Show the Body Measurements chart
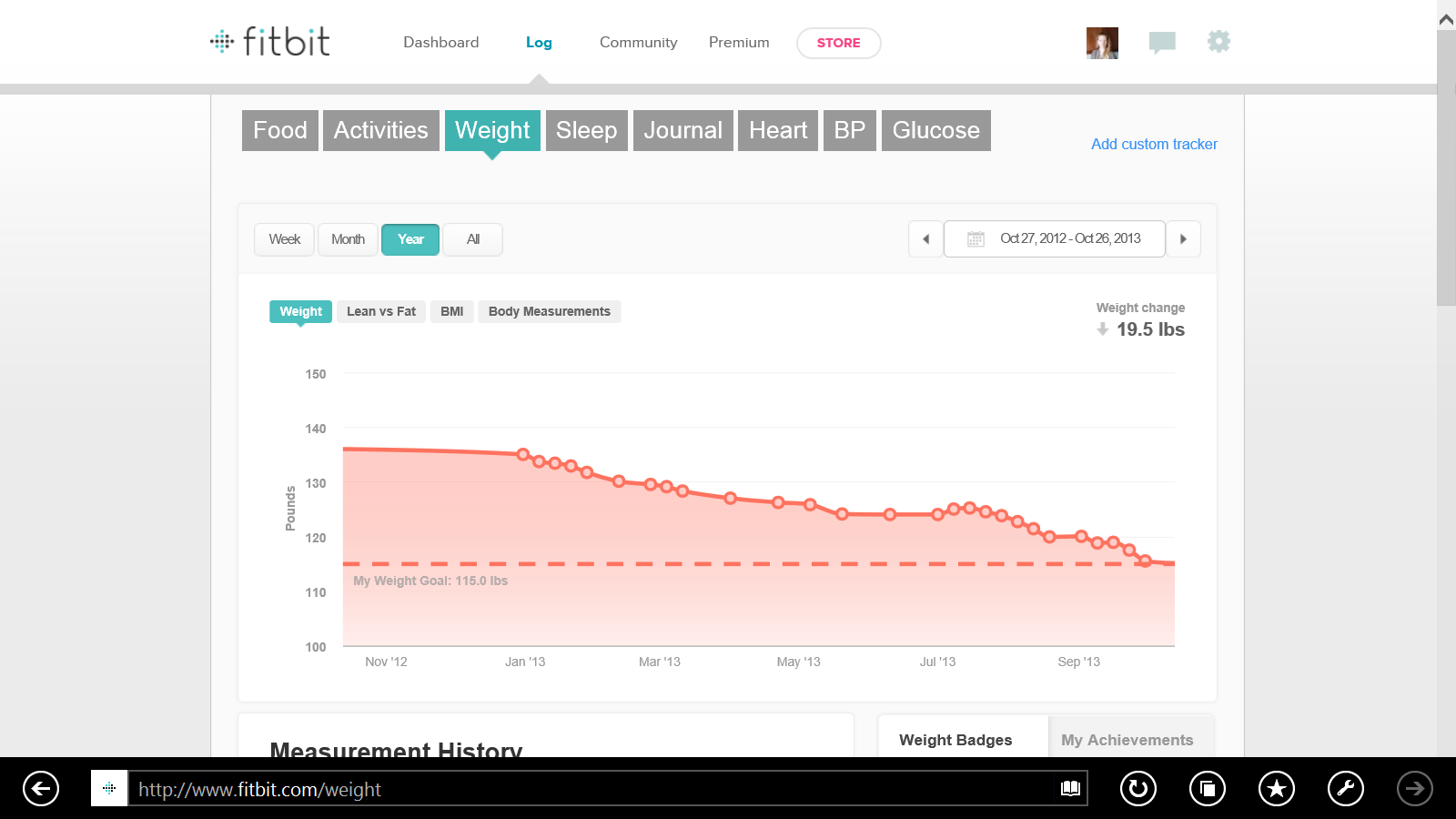The image size is (1456, 819). (x=550, y=311)
